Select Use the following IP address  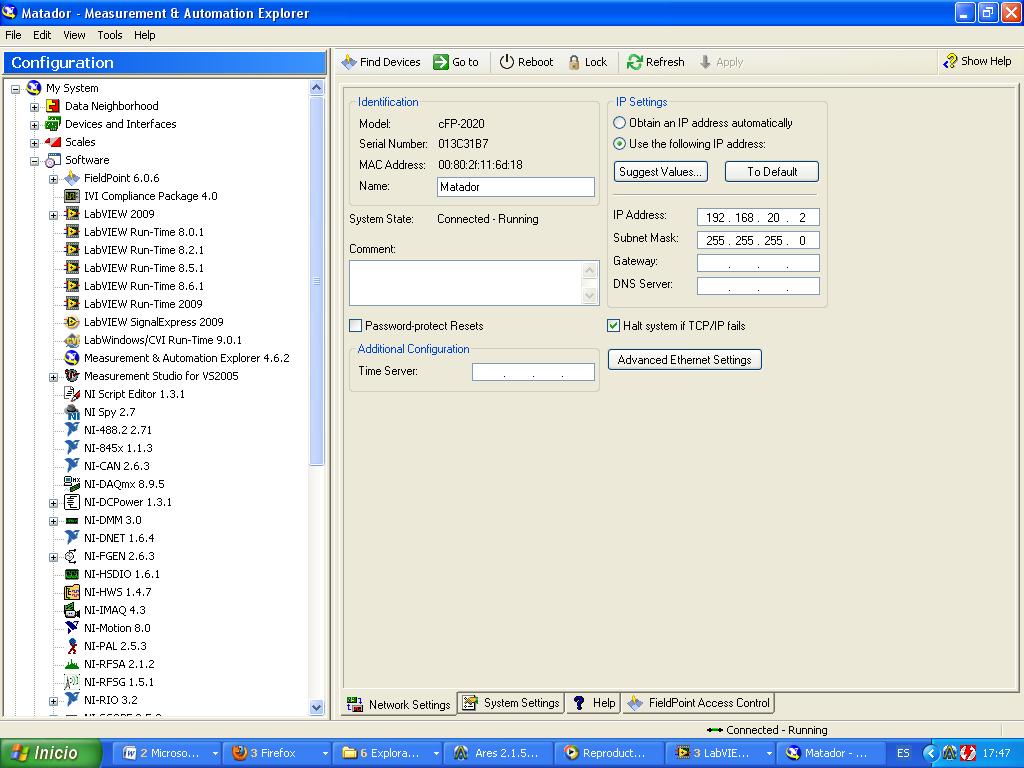(x=619, y=144)
